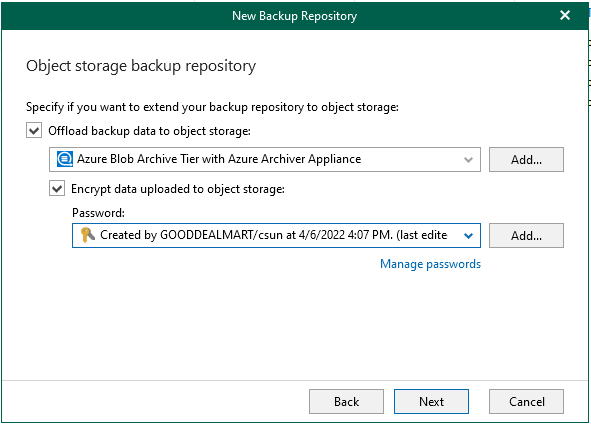Add a new encryption password
Viewport: 591px width, 425px height.
coord(526,236)
